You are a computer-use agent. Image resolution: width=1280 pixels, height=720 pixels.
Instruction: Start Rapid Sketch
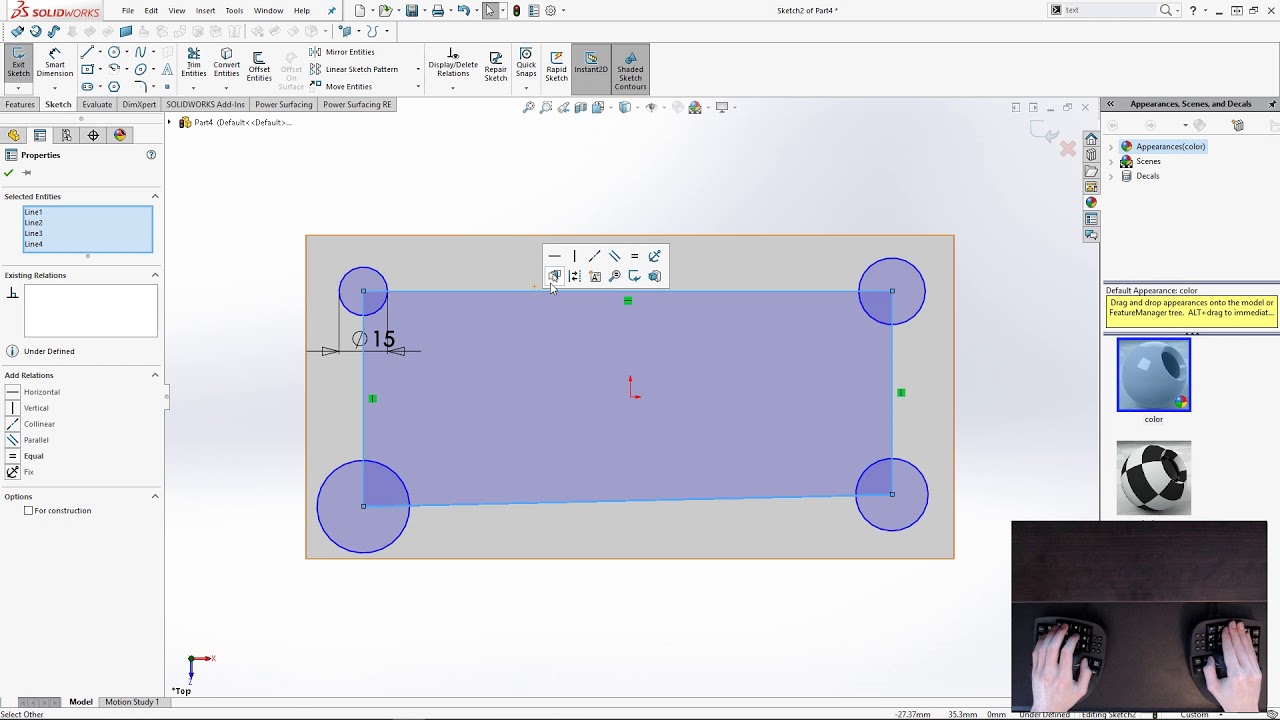tap(556, 65)
